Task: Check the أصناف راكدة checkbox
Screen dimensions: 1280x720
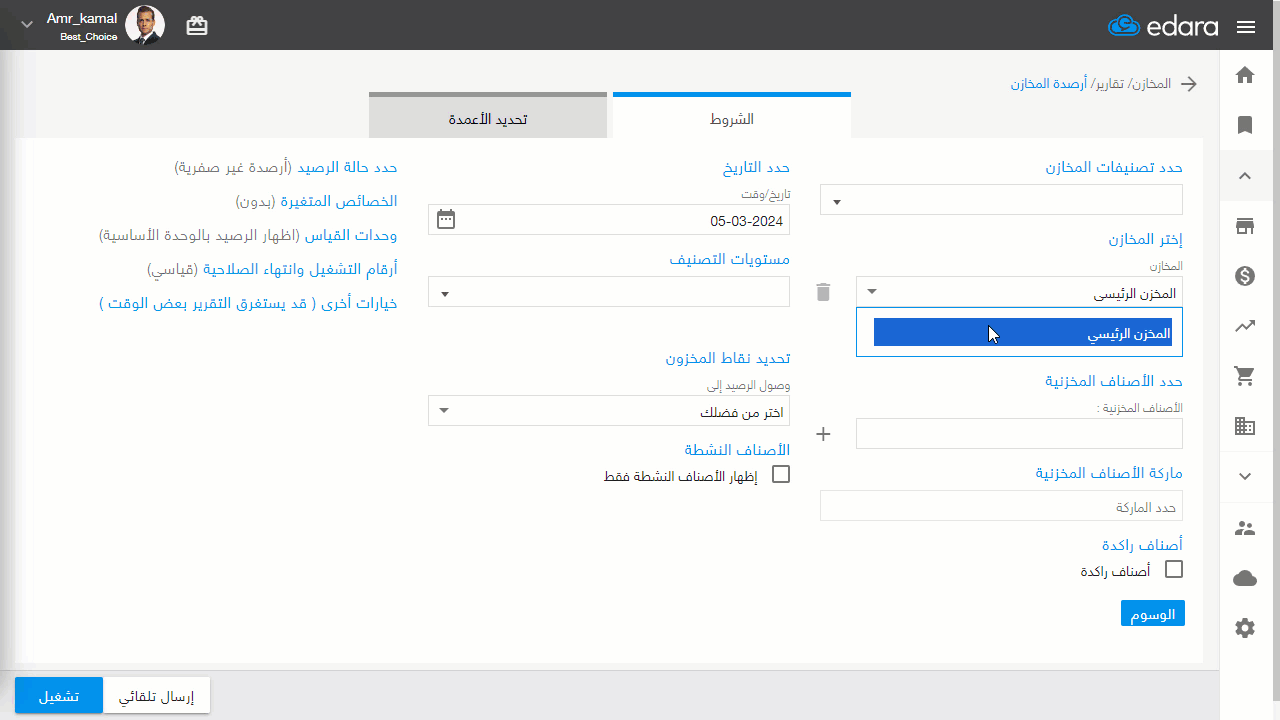Action: click(x=1174, y=569)
